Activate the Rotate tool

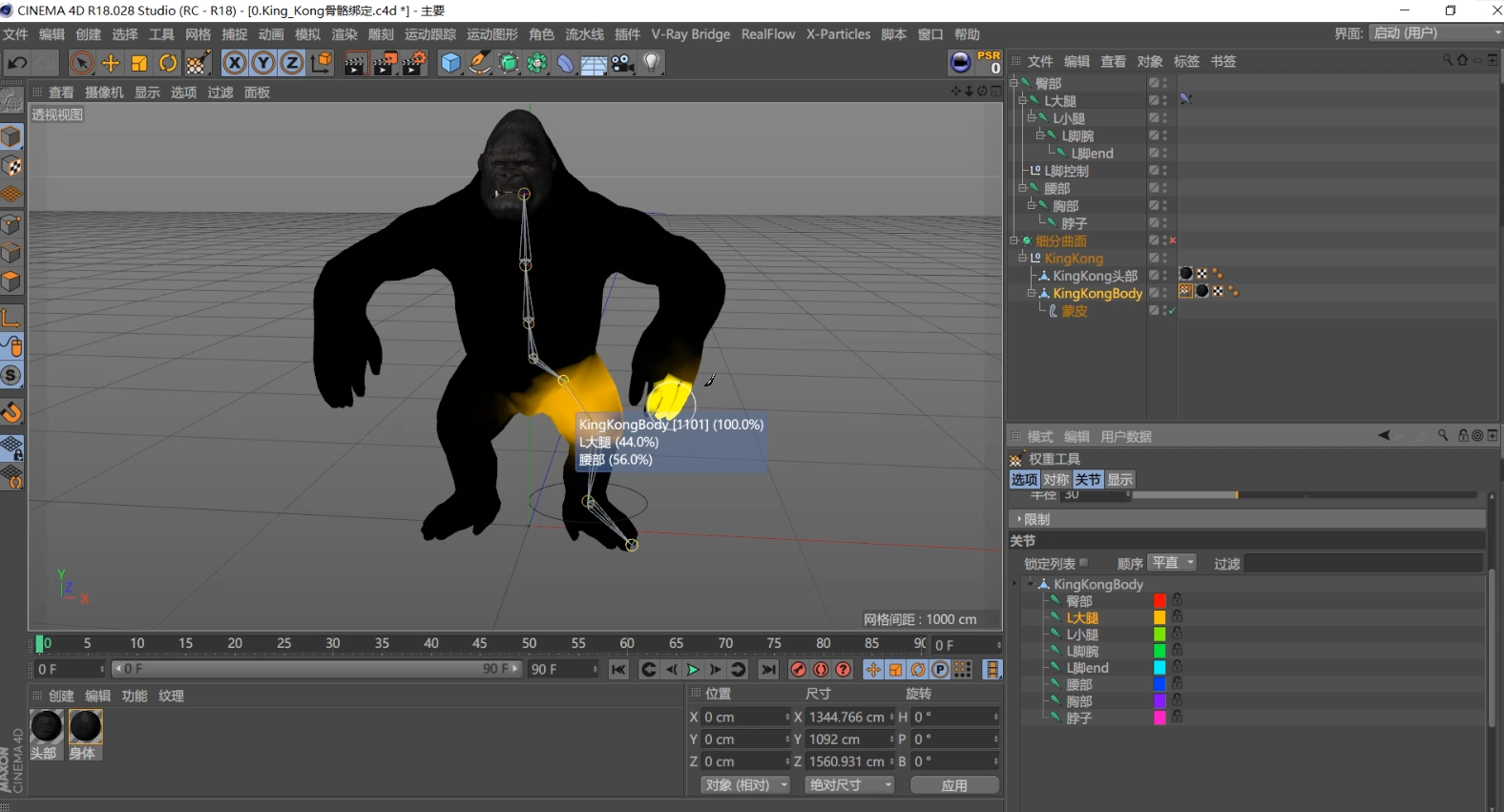(168, 63)
